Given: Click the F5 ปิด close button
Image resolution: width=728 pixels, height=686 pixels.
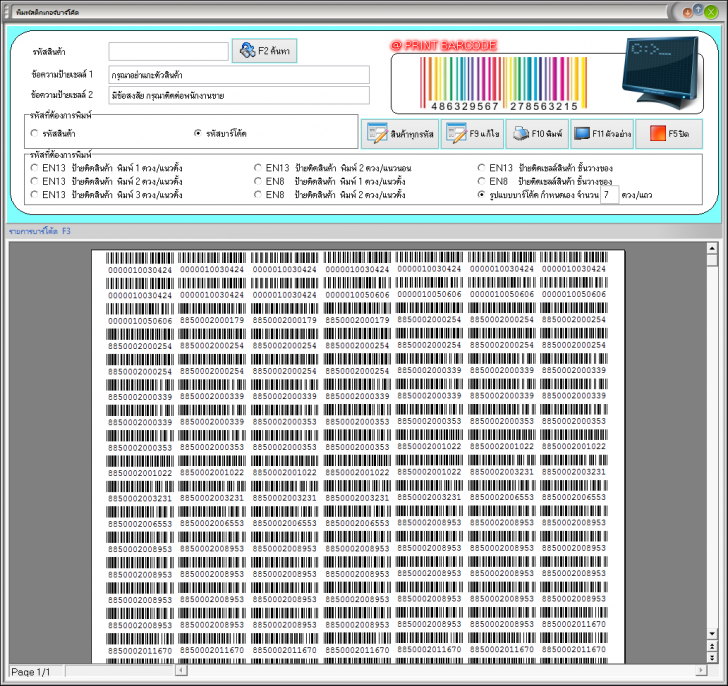Looking at the screenshot, I should coord(669,134).
